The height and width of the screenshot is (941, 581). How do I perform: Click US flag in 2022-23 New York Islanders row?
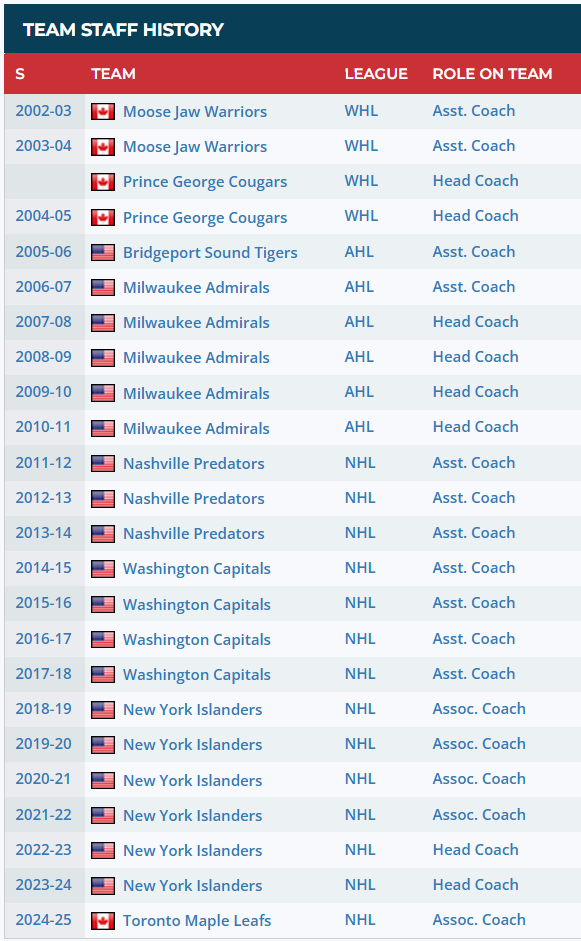[x=103, y=850]
